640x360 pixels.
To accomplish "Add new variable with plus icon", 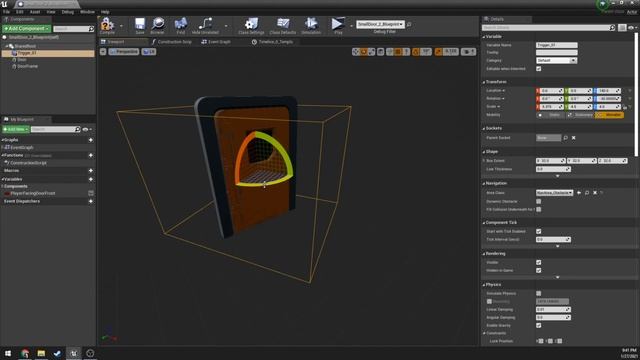I will (91, 179).
